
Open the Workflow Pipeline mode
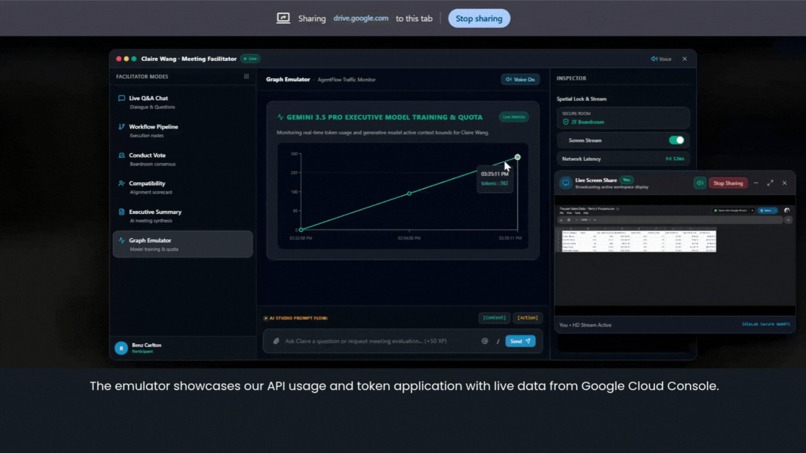(182, 131)
